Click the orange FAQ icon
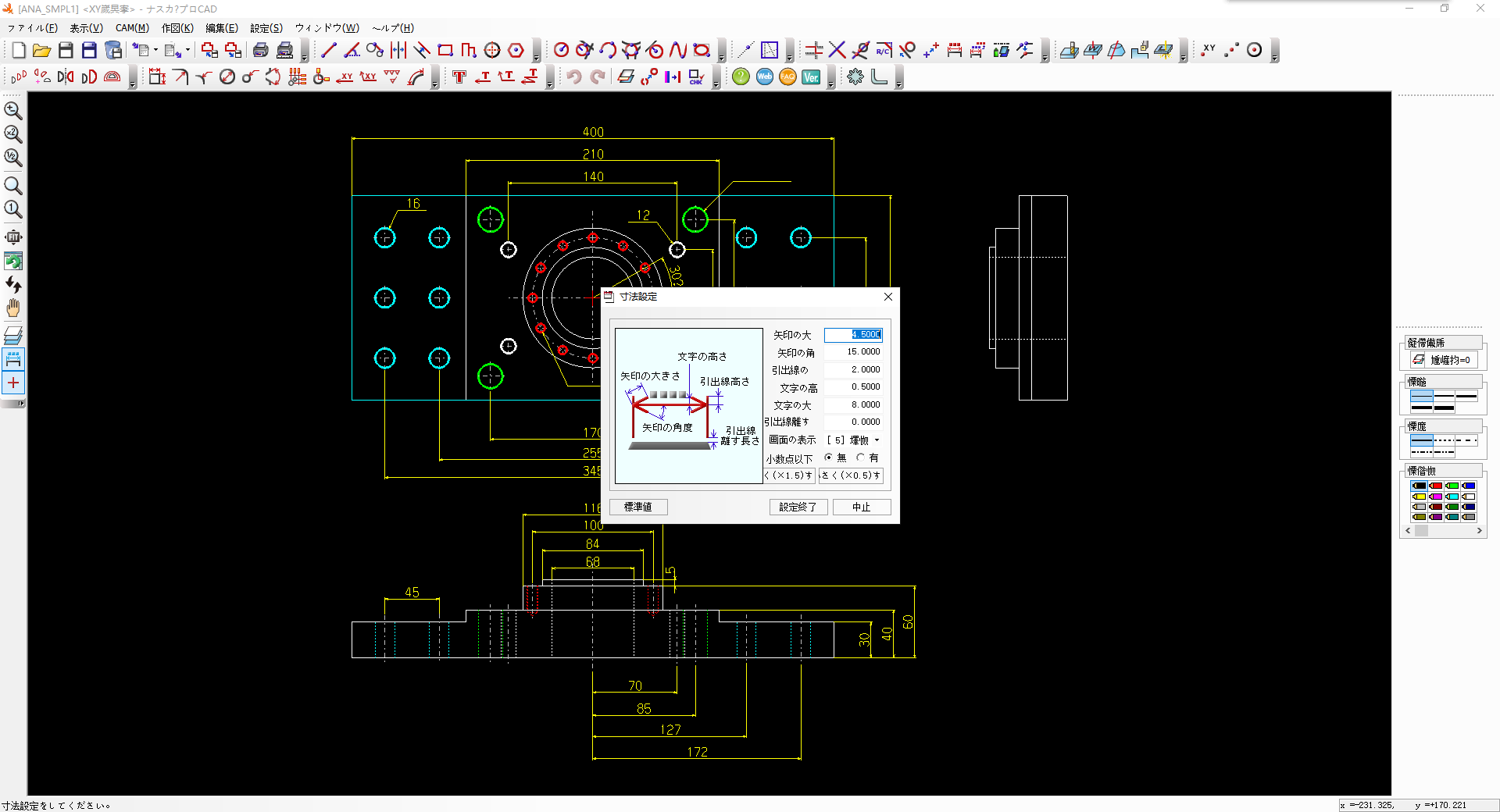Viewport: 1500px width, 812px height. pyautogui.click(x=787, y=77)
